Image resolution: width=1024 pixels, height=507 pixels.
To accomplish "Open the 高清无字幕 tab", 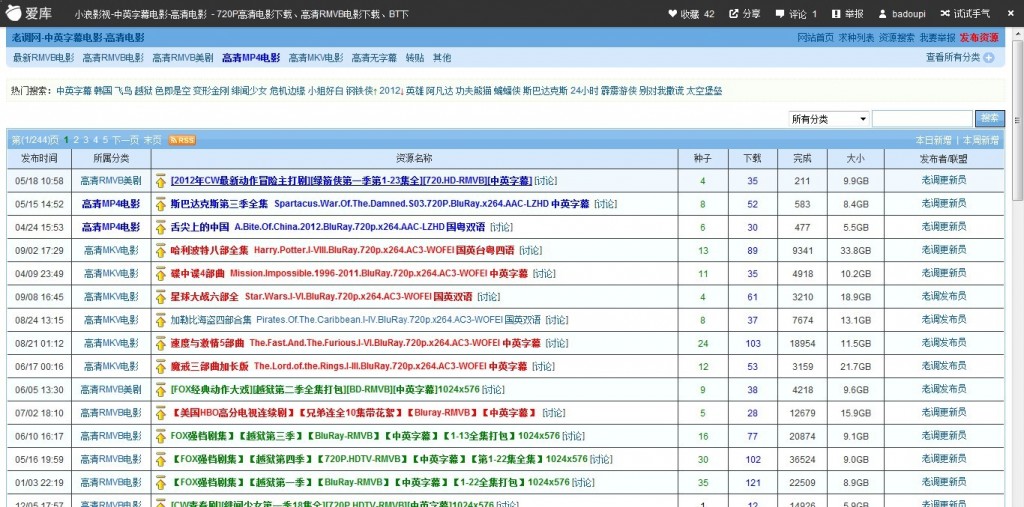I will click(x=374, y=57).
